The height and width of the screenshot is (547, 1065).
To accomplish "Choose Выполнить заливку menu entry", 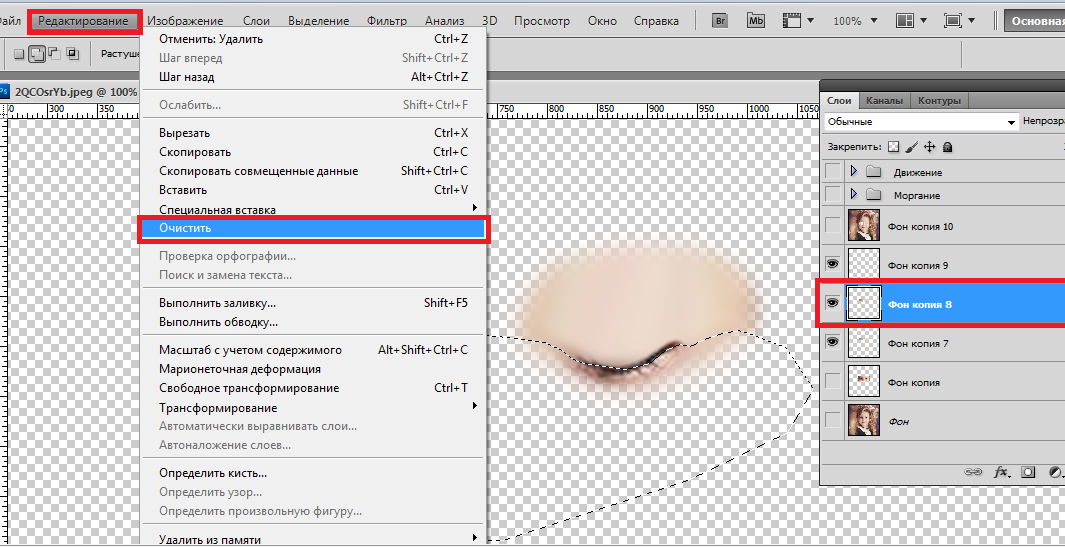I will 313,302.
